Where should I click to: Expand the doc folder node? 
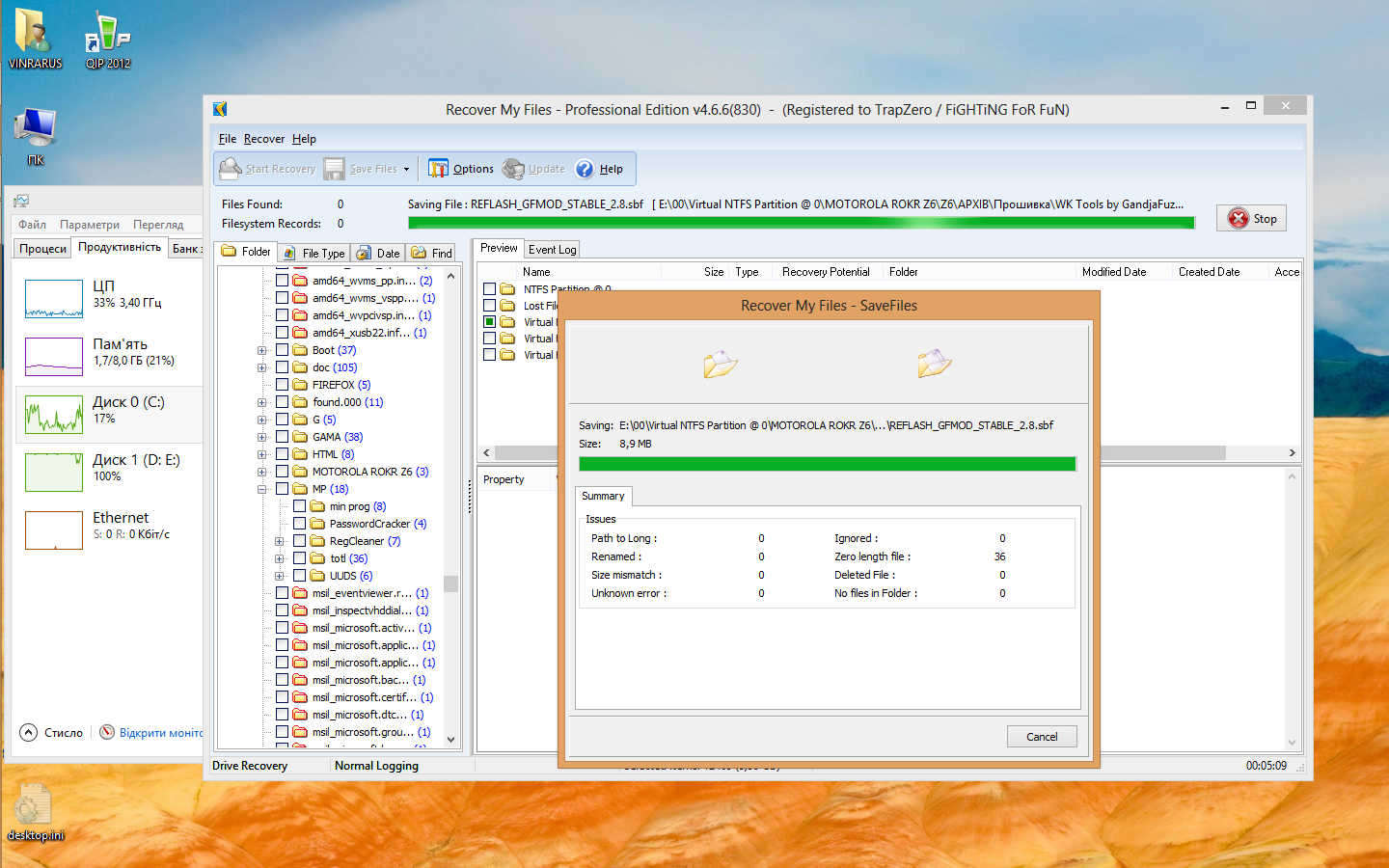click(261, 367)
